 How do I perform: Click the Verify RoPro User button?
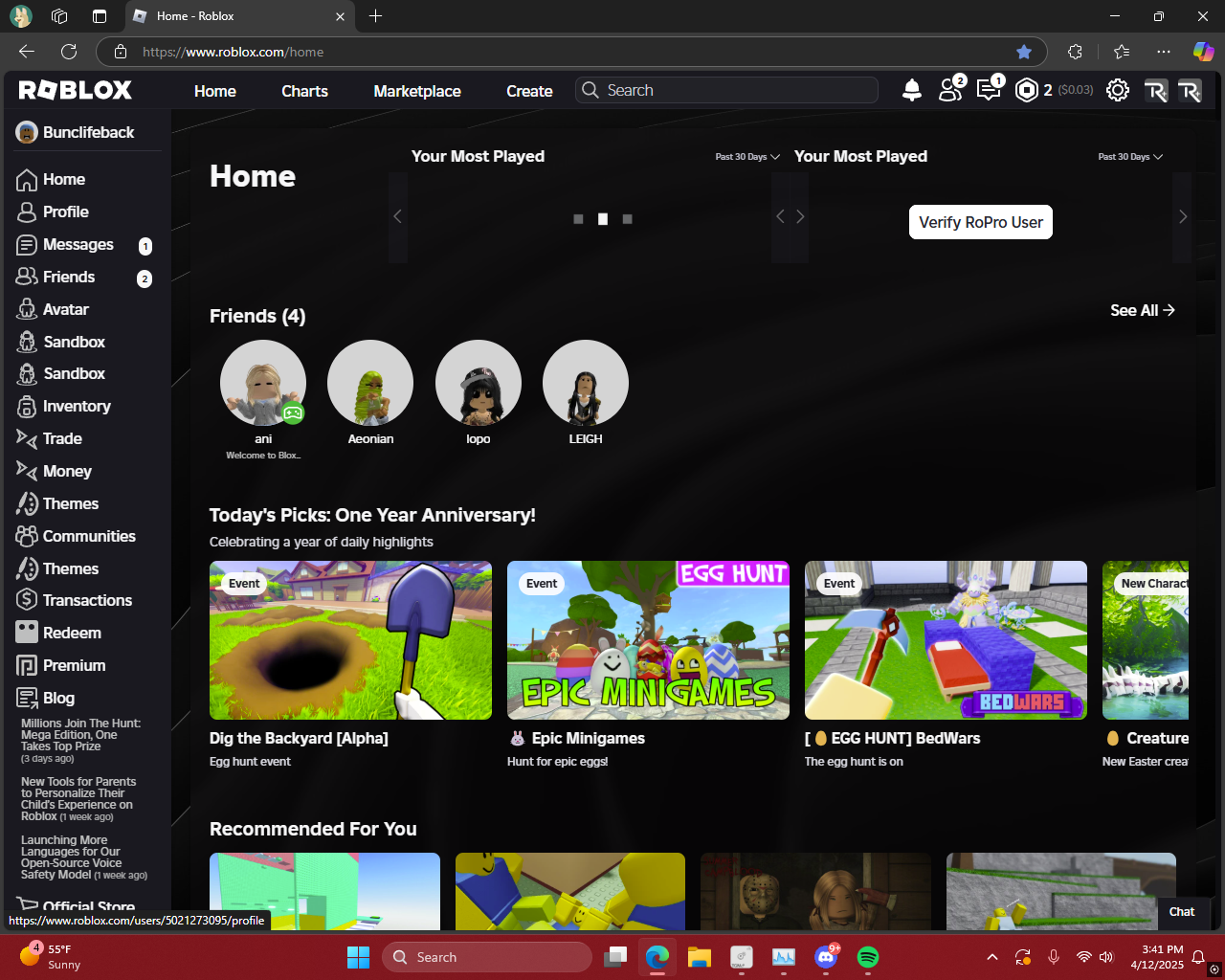(x=981, y=222)
